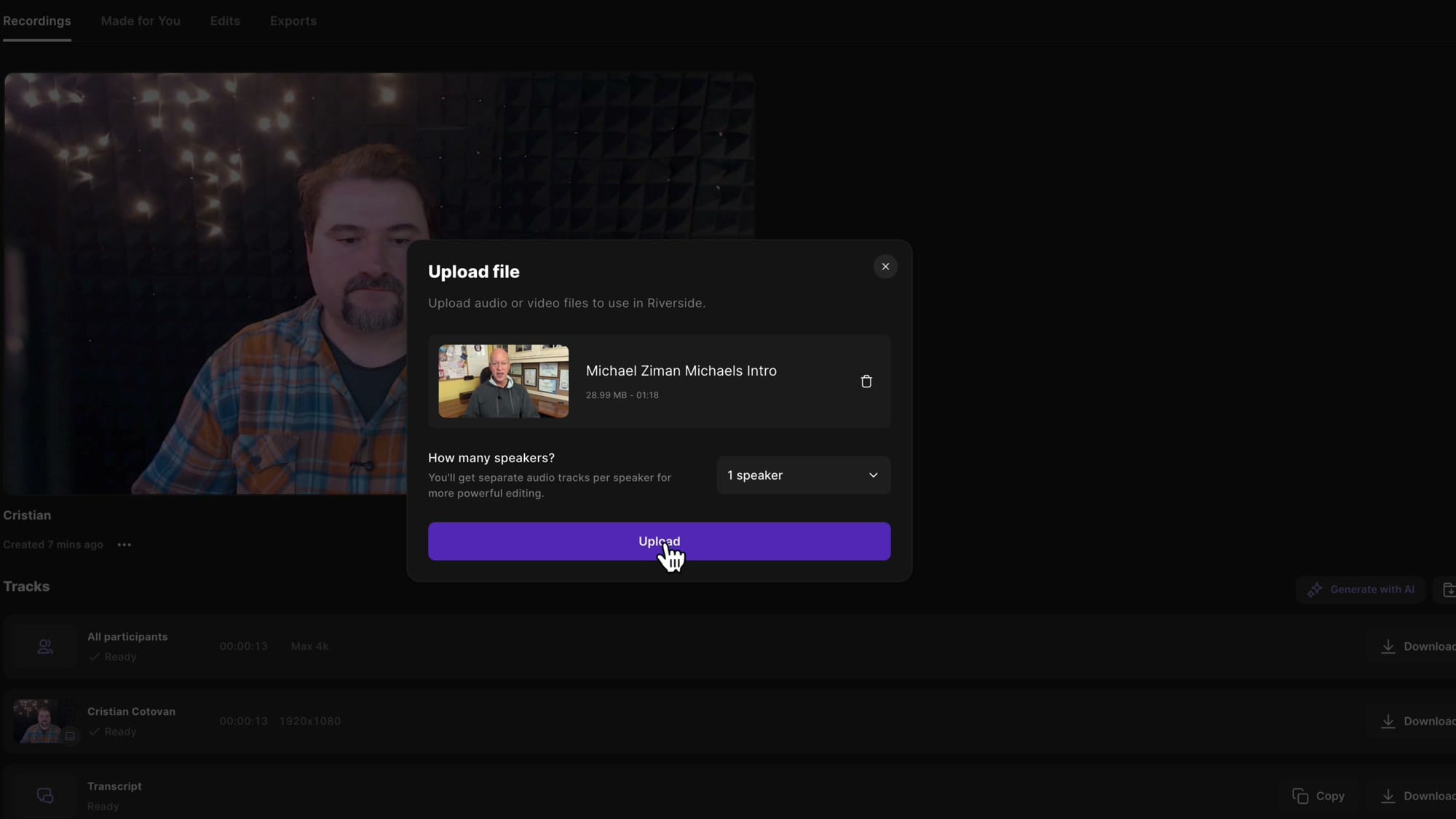
Task: Click the Transcript chat bubble icon
Action: pos(45,796)
